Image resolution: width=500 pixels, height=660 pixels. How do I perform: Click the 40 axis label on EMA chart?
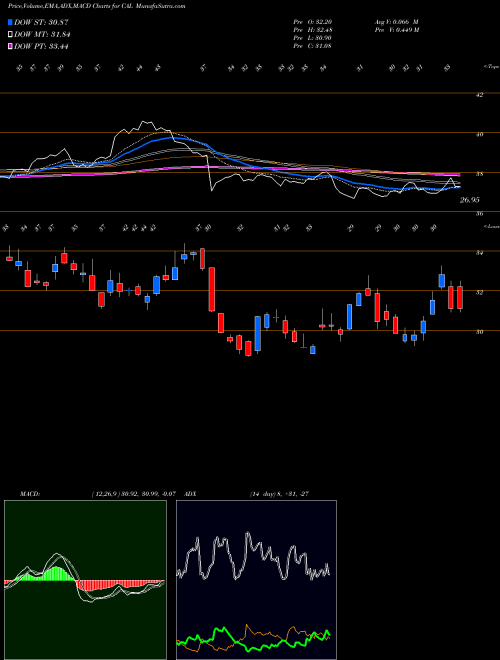[479, 135]
